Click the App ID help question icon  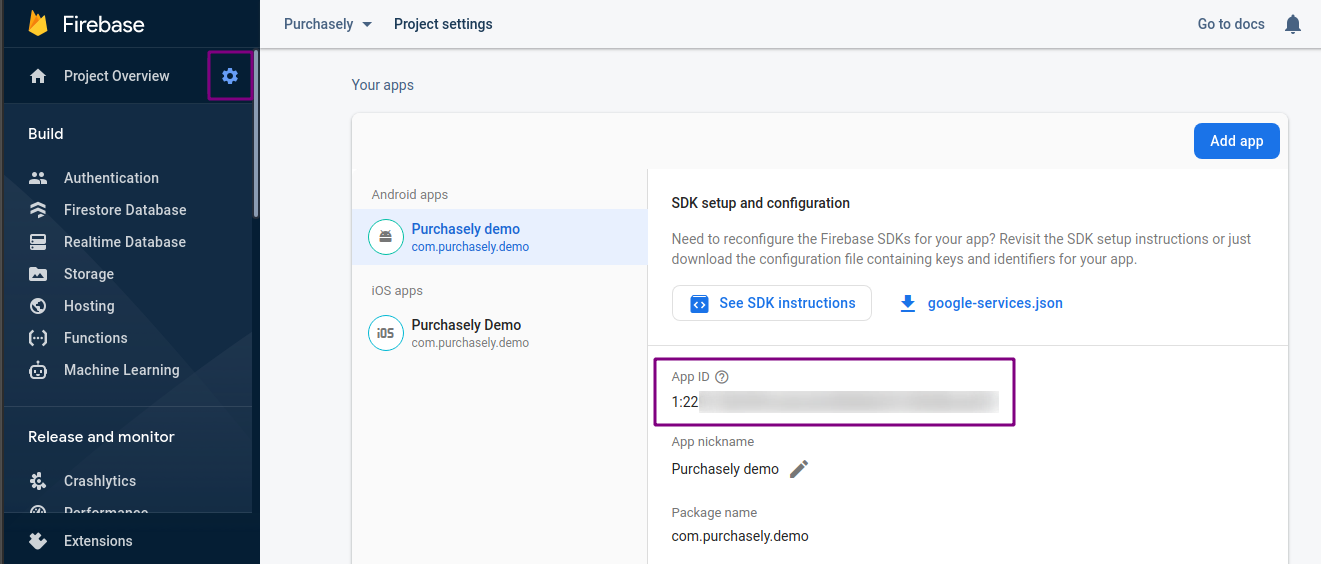tap(722, 377)
